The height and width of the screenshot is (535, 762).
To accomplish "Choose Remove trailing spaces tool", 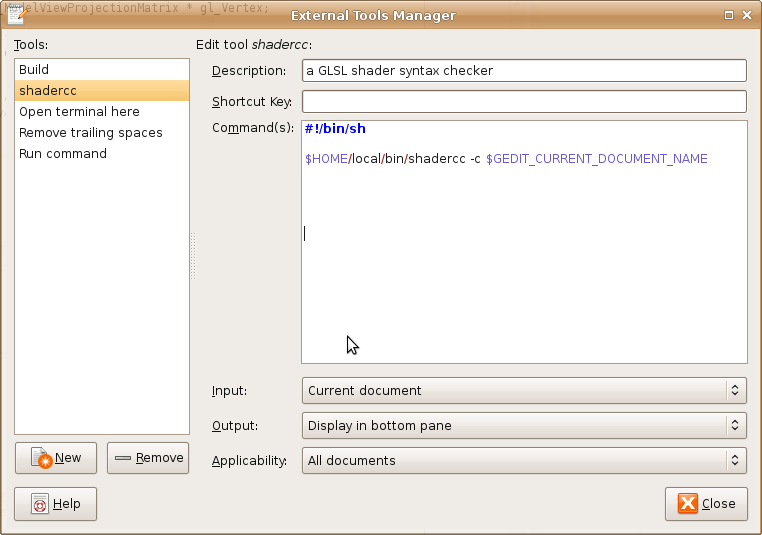I will point(90,133).
